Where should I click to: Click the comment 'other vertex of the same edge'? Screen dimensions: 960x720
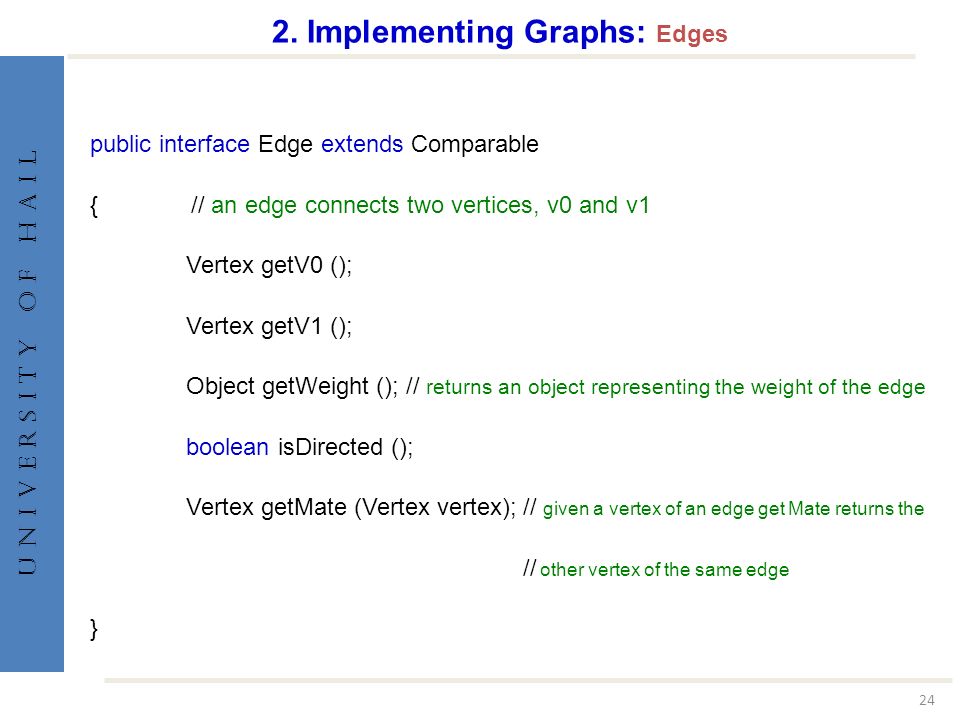(x=656, y=569)
